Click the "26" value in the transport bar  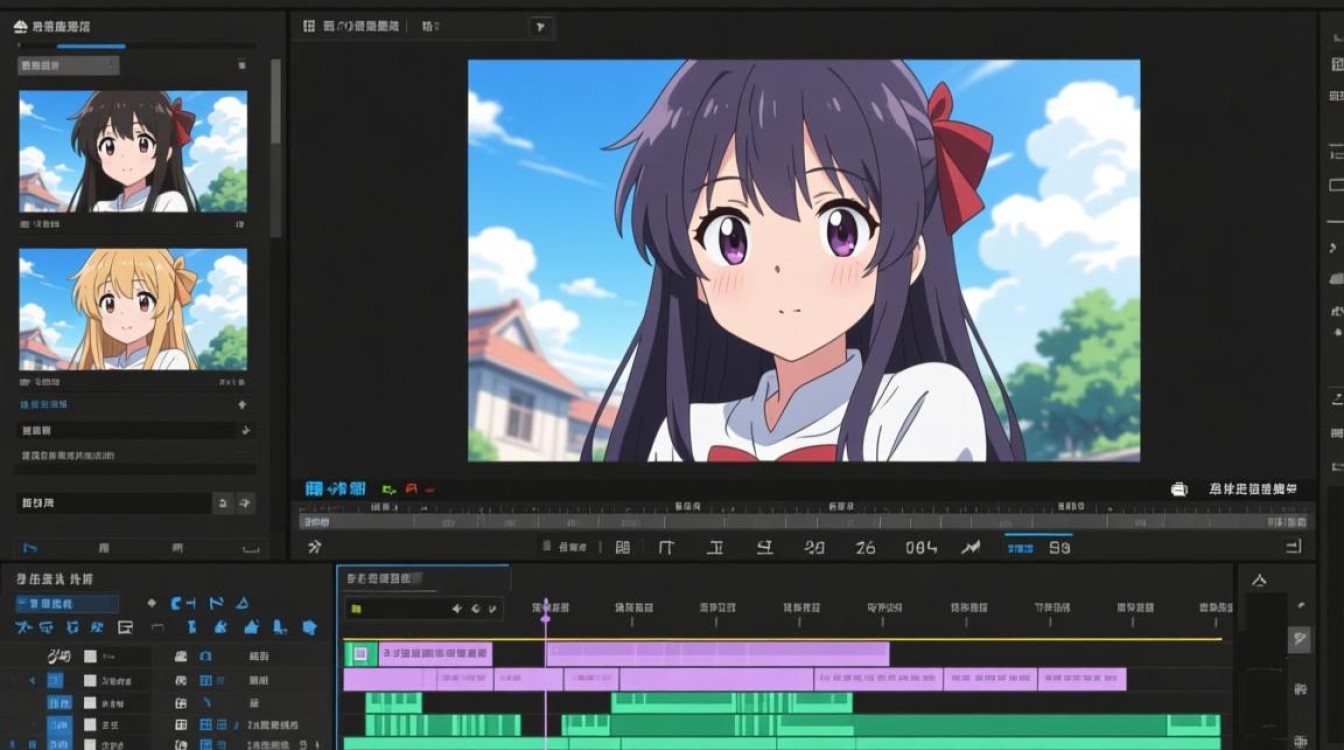865,548
